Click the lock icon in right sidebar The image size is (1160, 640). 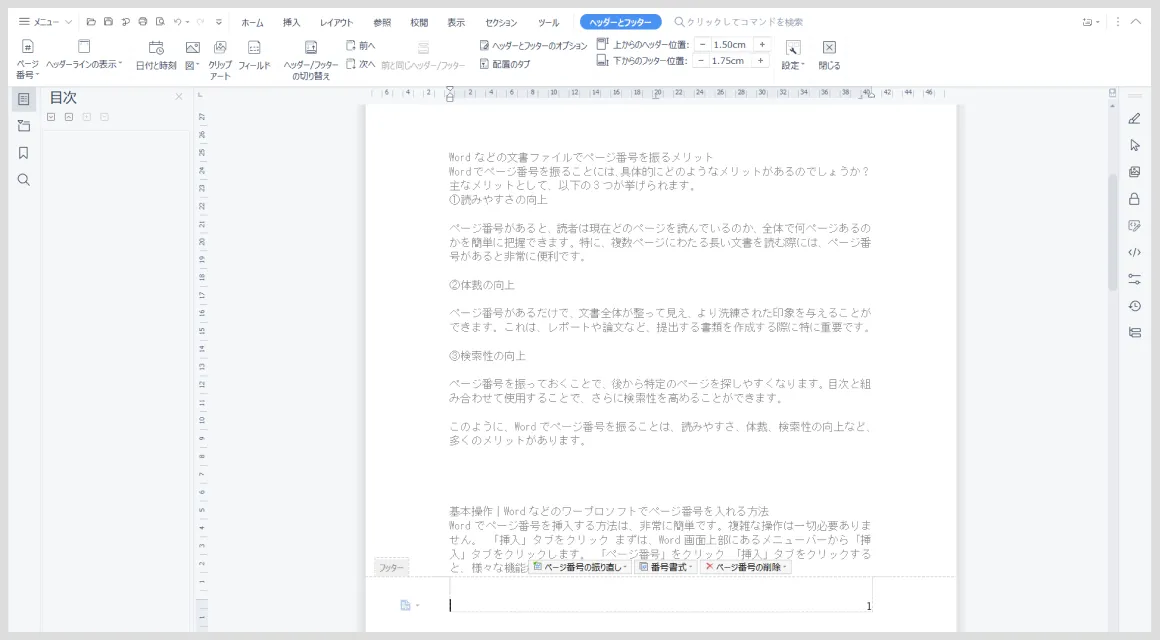click(1134, 199)
